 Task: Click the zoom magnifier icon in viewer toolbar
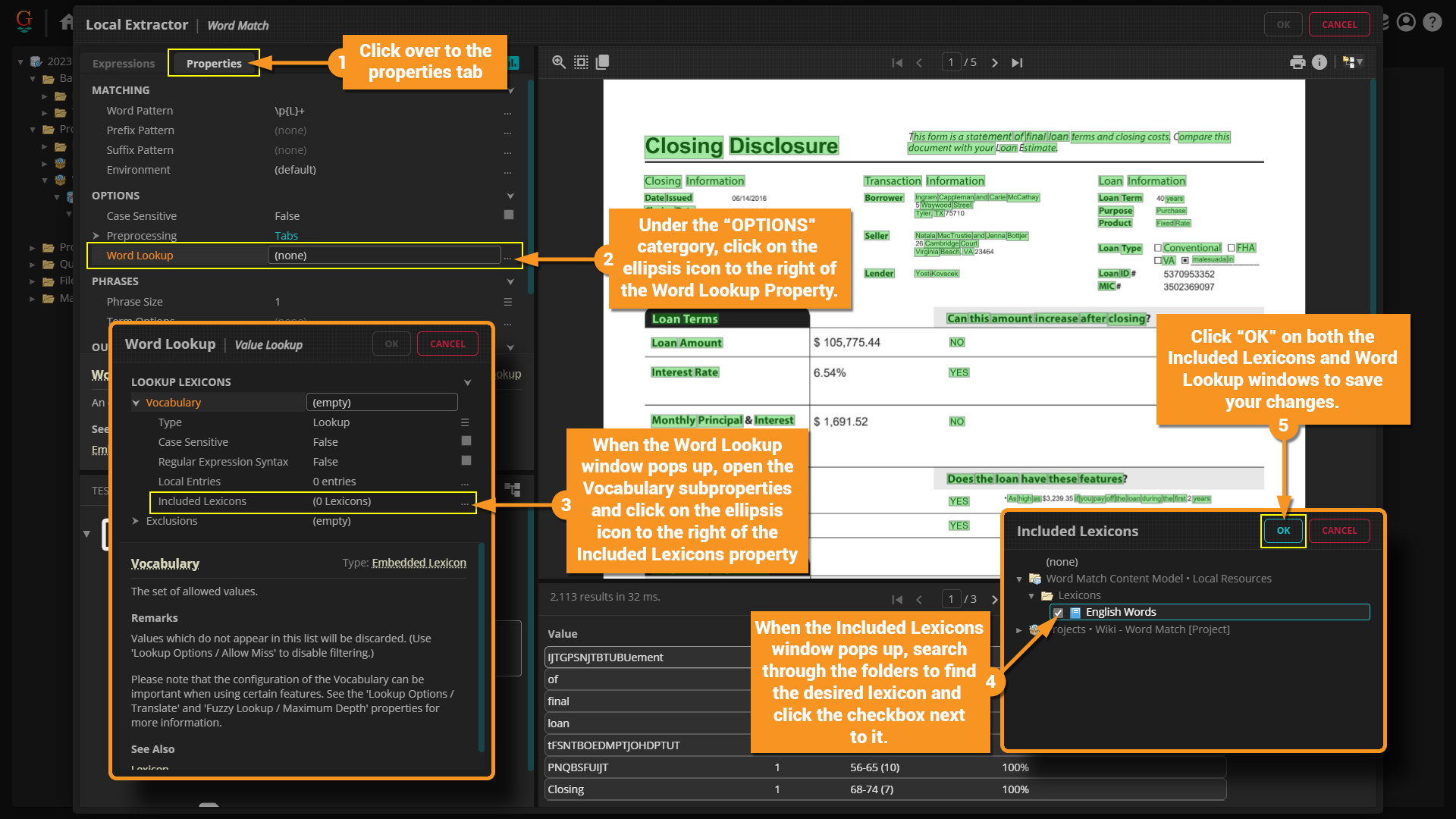tap(559, 62)
